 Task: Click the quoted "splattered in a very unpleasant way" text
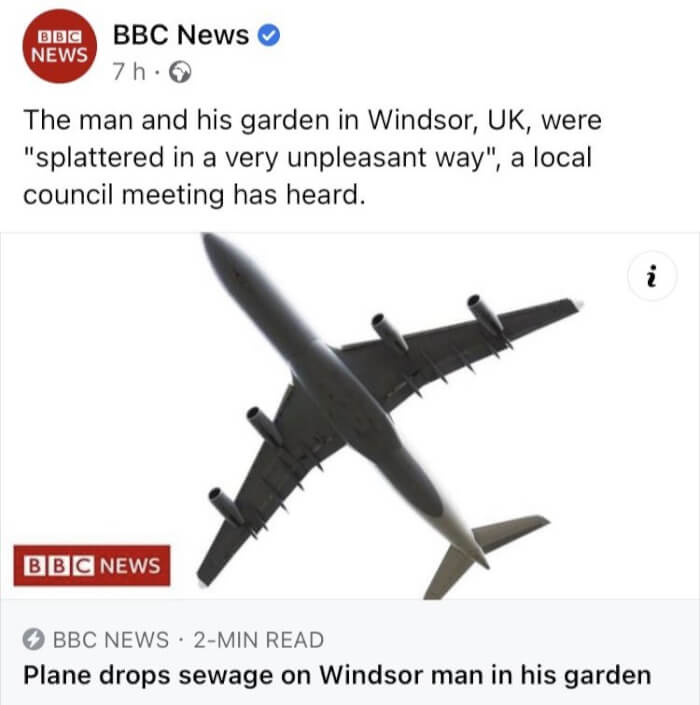[x=262, y=158]
